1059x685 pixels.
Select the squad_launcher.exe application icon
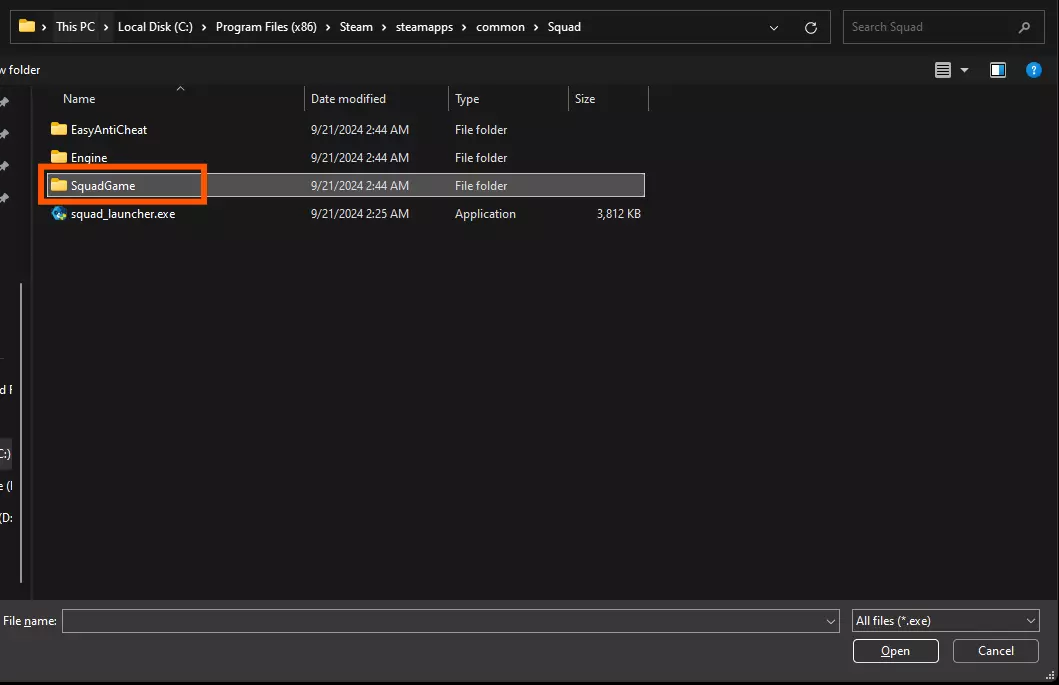point(59,213)
